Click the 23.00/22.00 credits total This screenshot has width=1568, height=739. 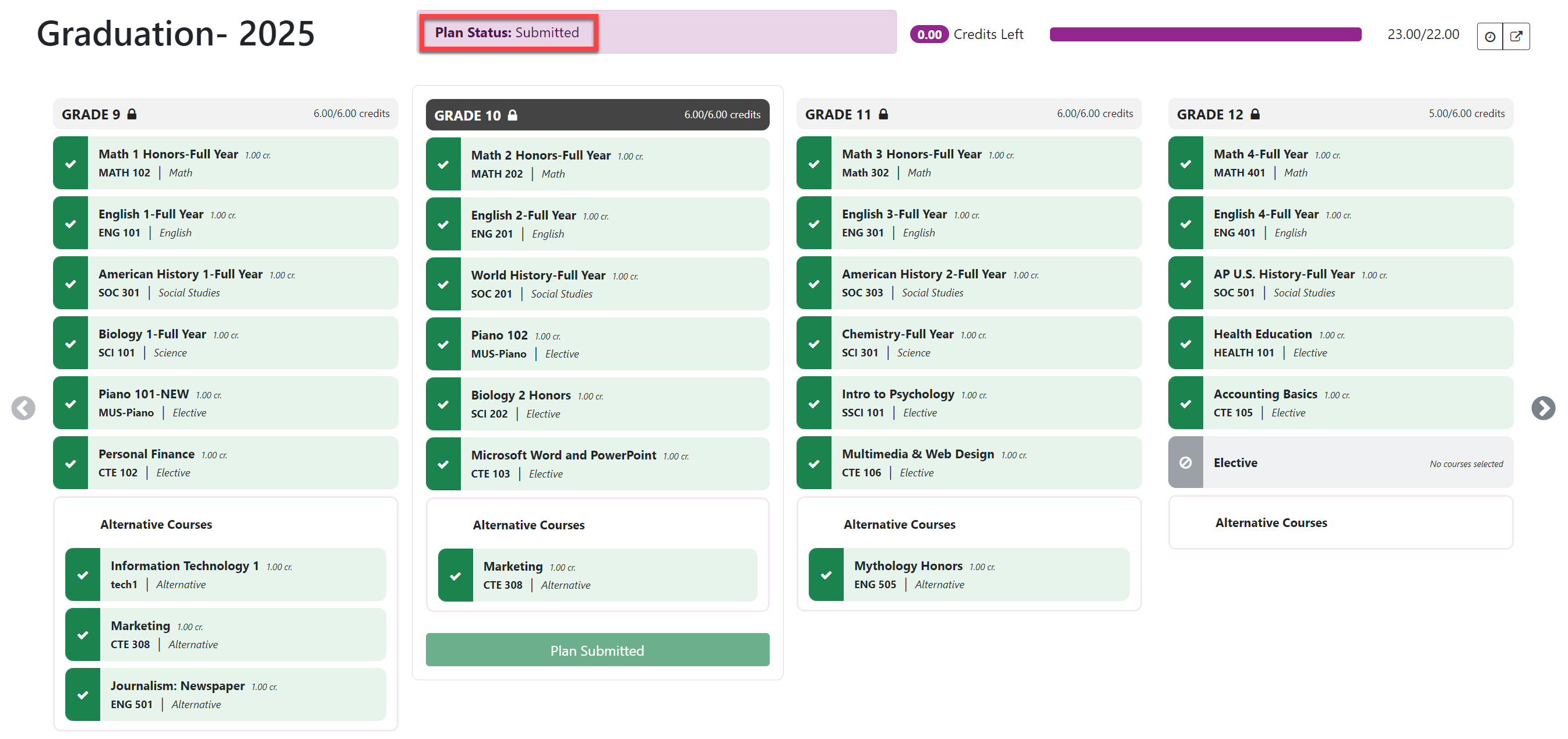click(1423, 34)
